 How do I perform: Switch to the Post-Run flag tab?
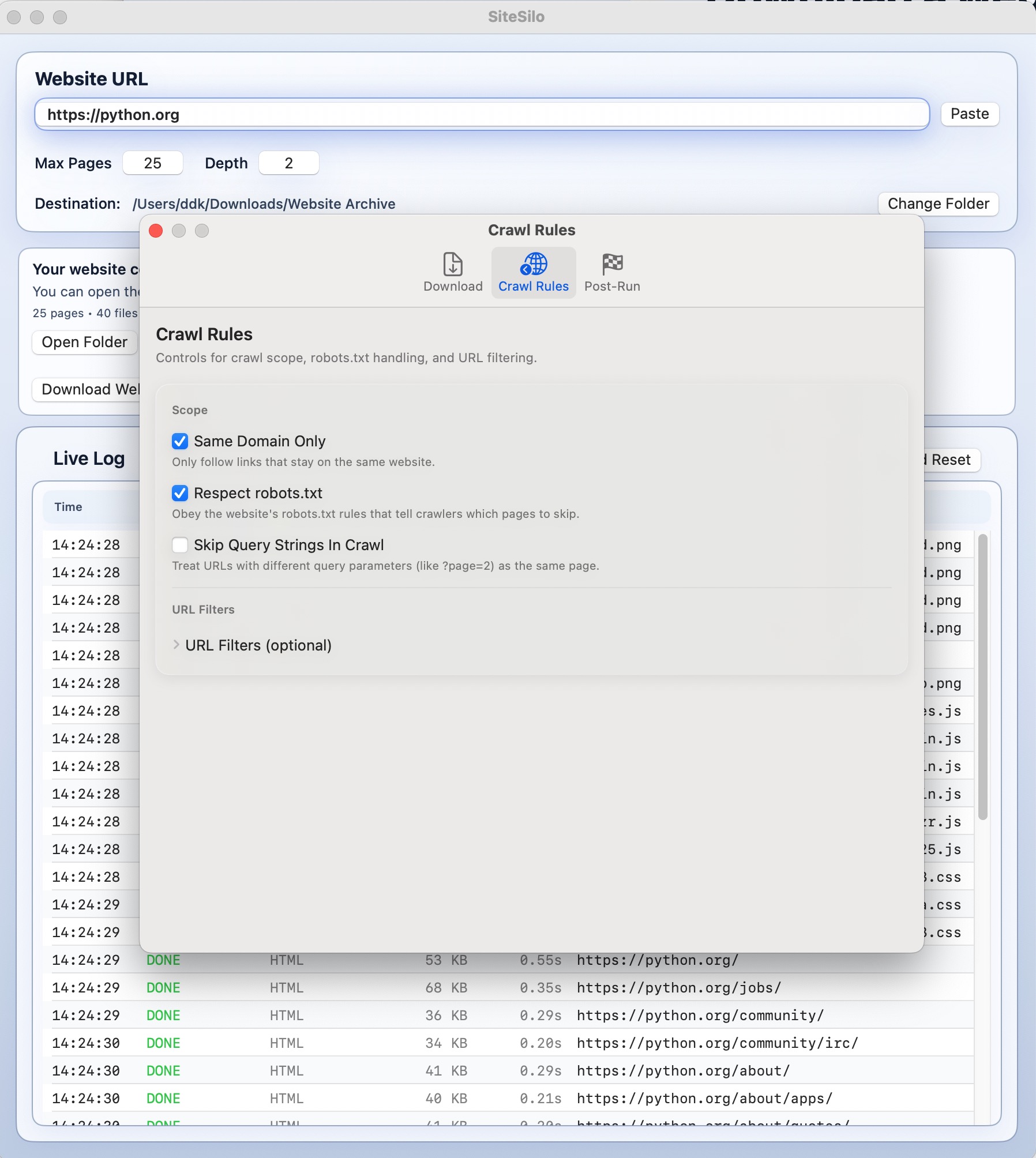coord(612,273)
